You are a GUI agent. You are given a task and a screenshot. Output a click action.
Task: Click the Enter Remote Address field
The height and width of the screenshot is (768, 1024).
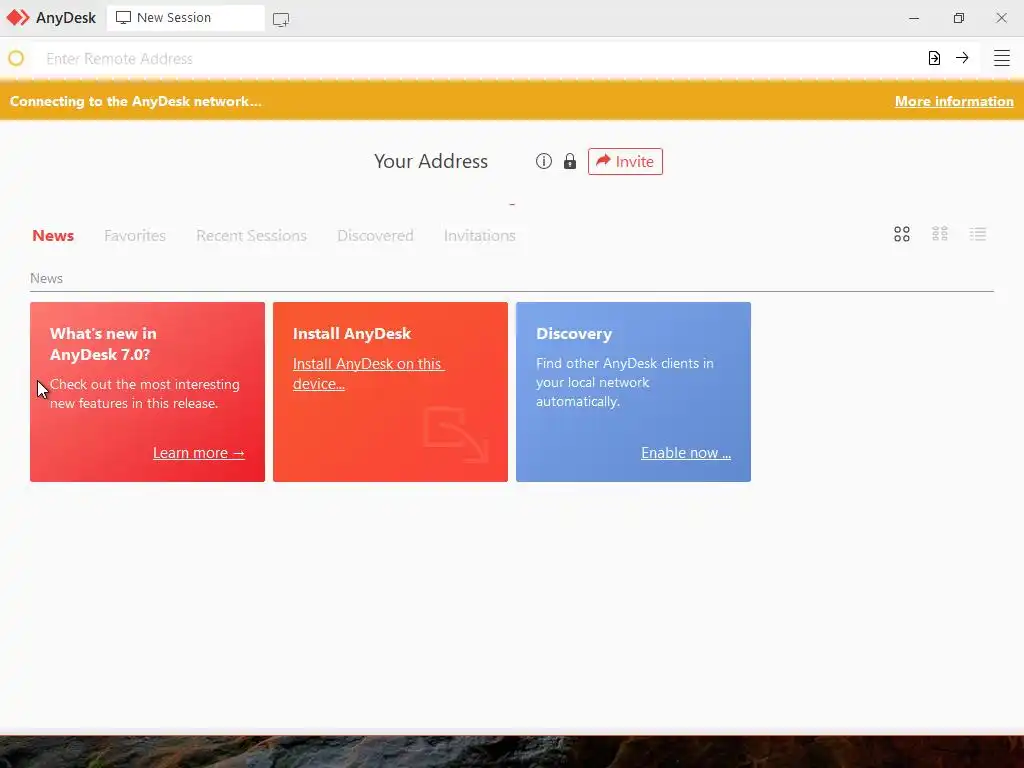[x=480, y=58]
